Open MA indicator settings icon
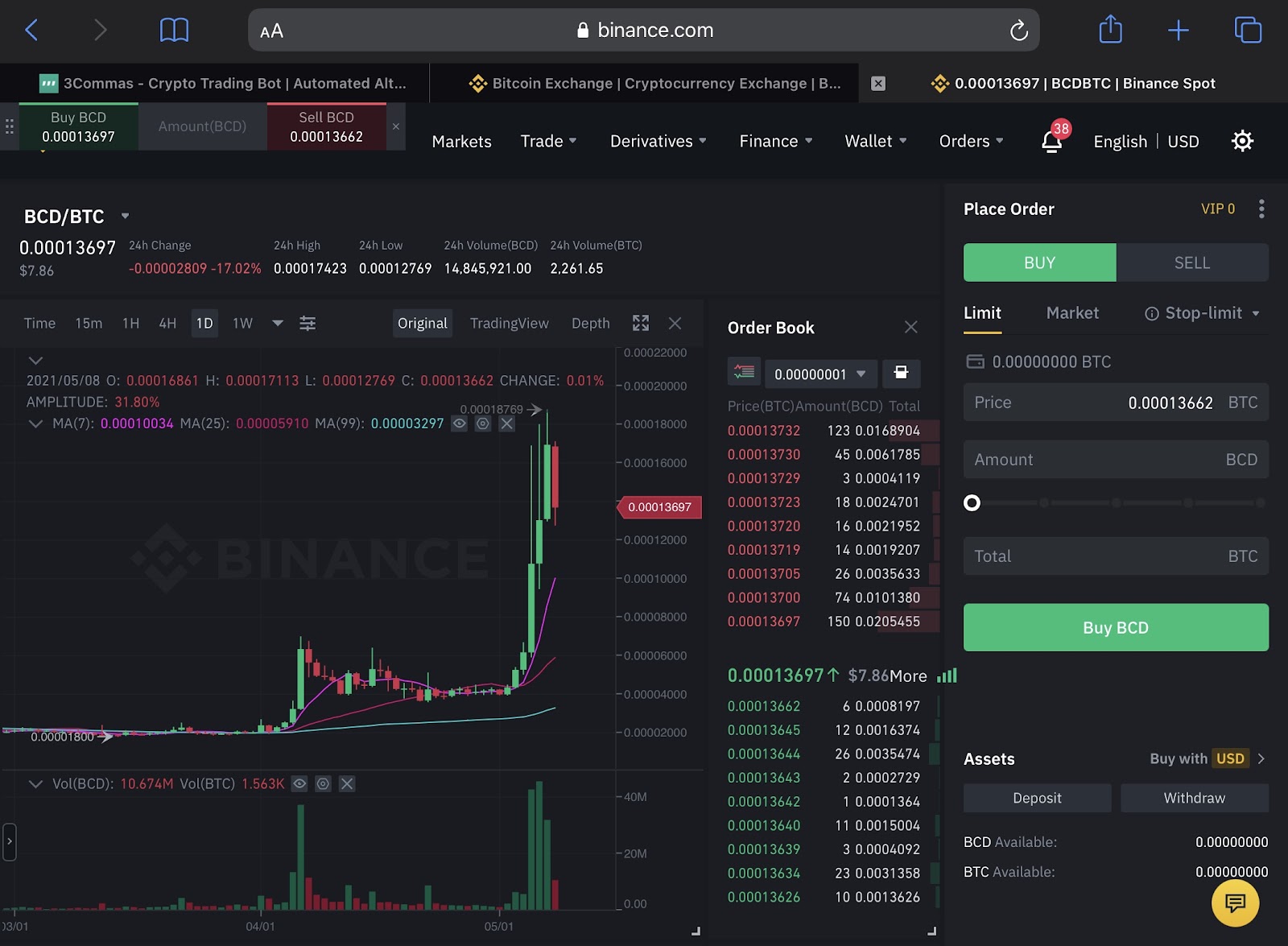This screenshot has height=946, width=1288. [x=482, y=423]
